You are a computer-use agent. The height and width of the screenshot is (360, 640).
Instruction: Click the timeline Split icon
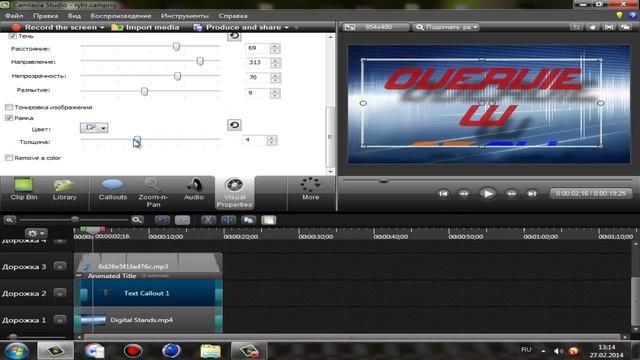click(x=228, y=220)
